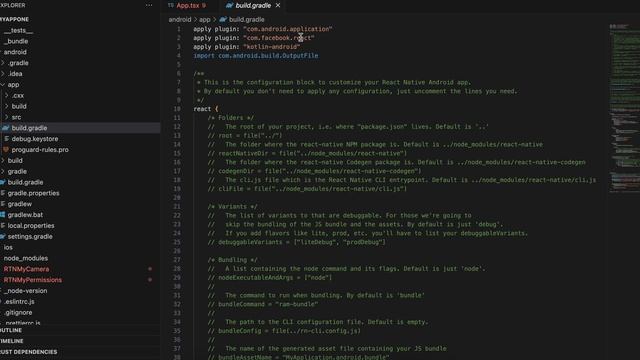The image size is (640, 360).
Task: Open the .eslintrc.js file
Action: pos(19,302)
